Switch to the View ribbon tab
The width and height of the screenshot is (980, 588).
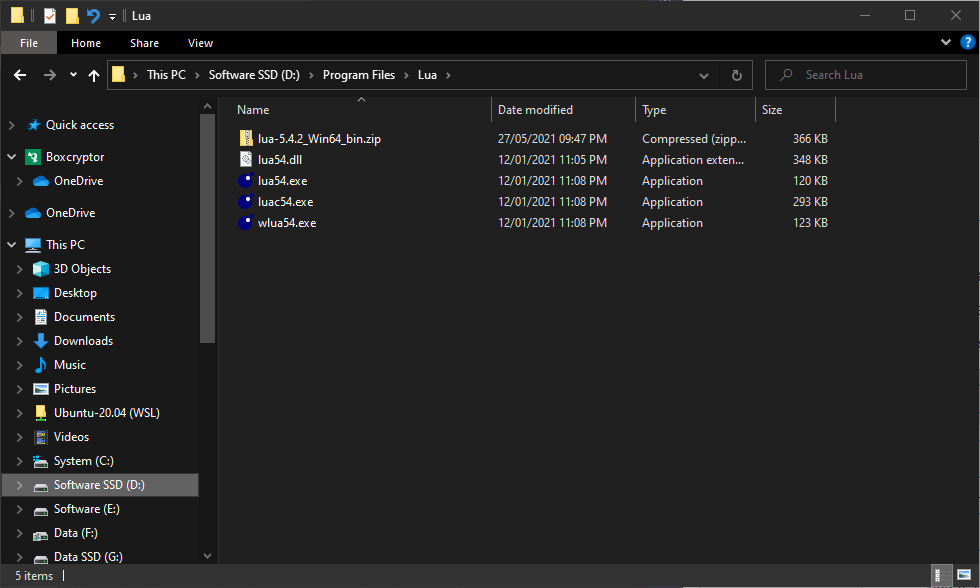(200, 43)
